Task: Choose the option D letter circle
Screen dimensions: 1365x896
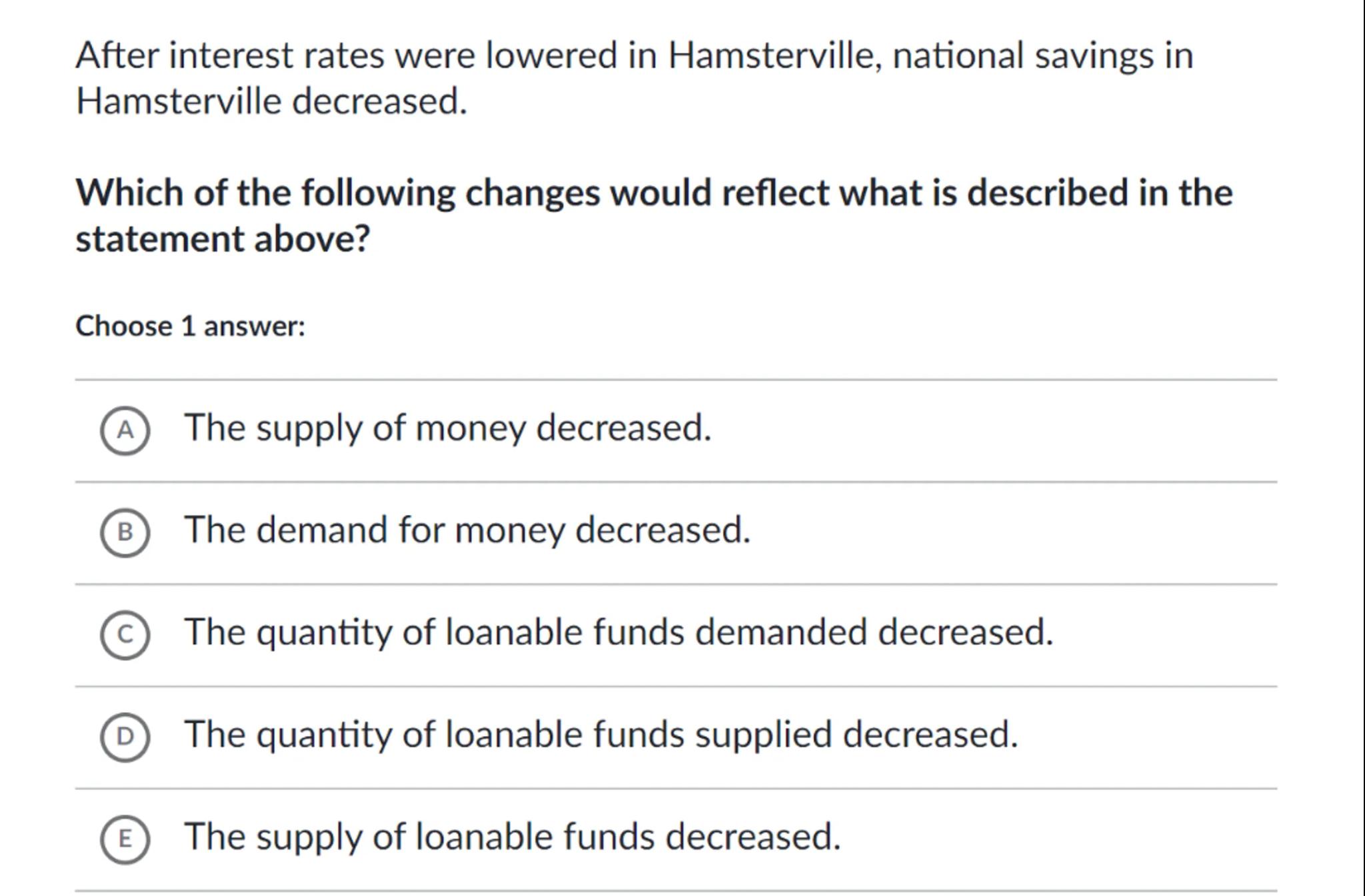Action: pos(125,737)
